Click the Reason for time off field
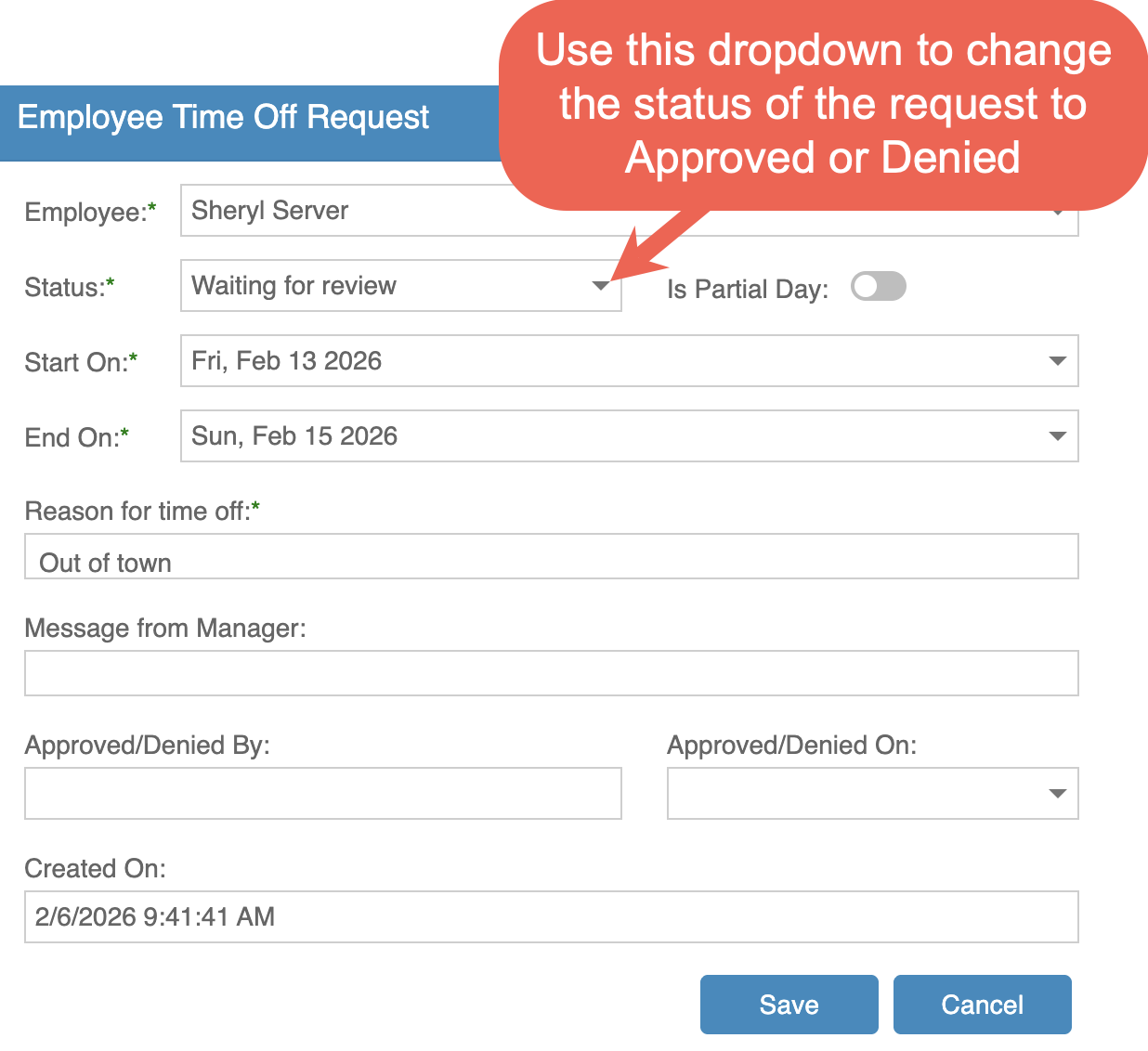Screen dimensions: 1148x1051 551,557
